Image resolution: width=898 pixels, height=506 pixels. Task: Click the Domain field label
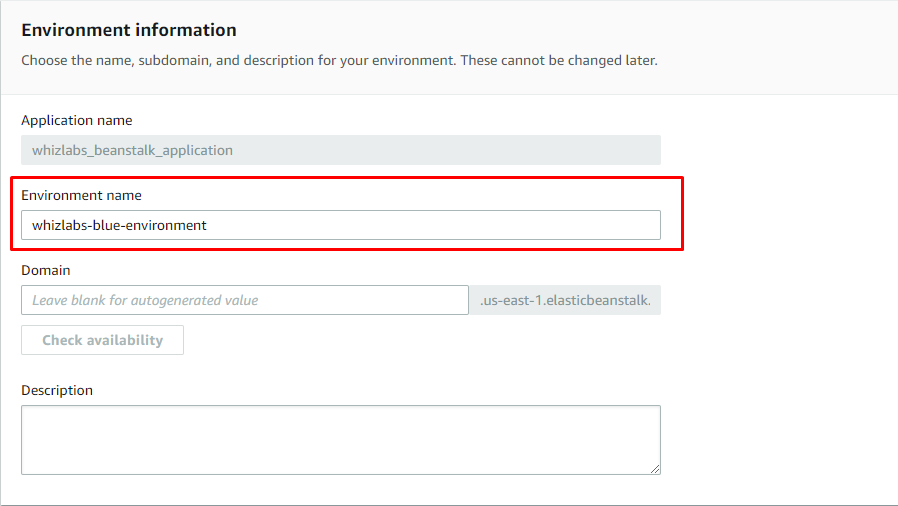point(46,270)
